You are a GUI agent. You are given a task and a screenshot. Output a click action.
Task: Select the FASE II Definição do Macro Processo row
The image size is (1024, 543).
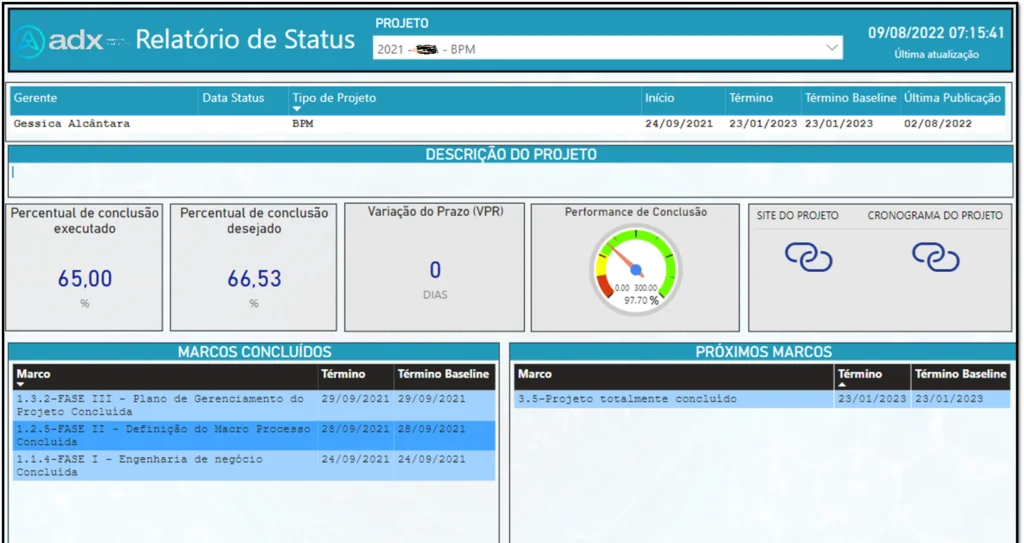coord(160,434)
